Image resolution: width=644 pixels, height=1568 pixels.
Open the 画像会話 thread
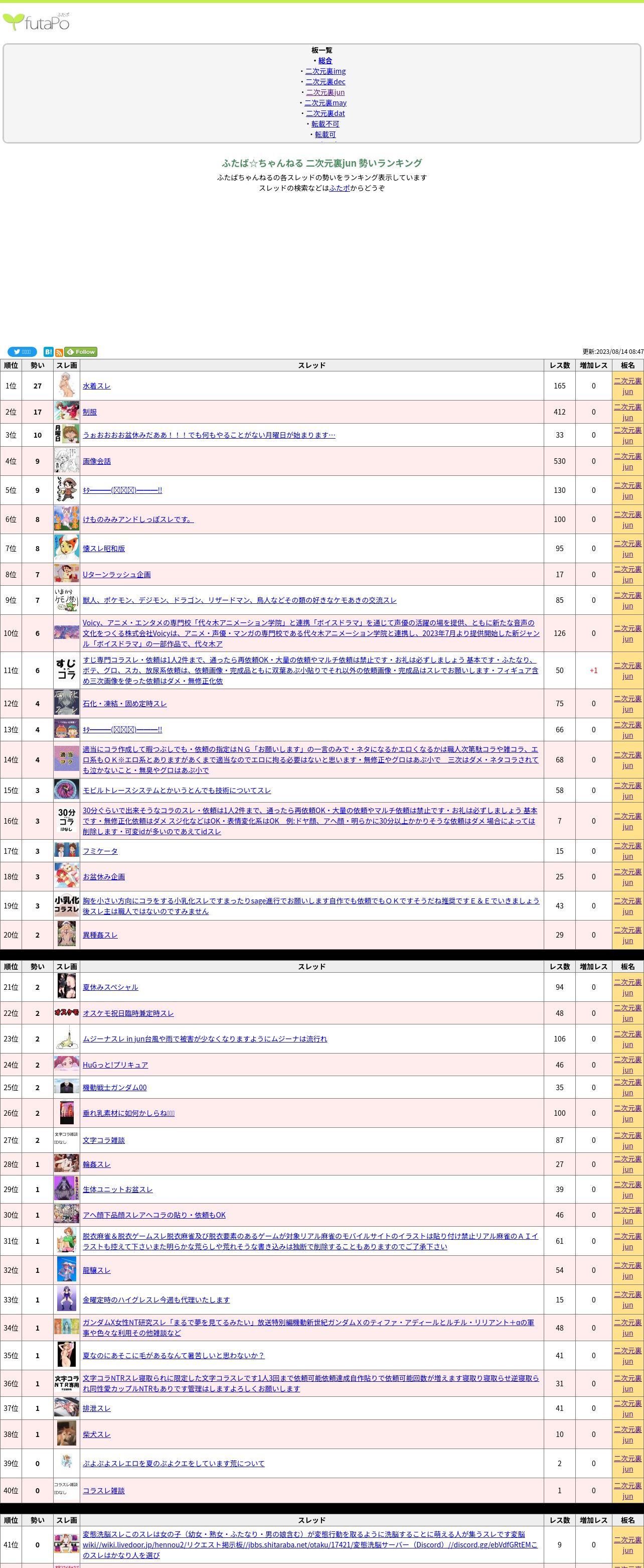pyautogui.click(x=97, y=461)
